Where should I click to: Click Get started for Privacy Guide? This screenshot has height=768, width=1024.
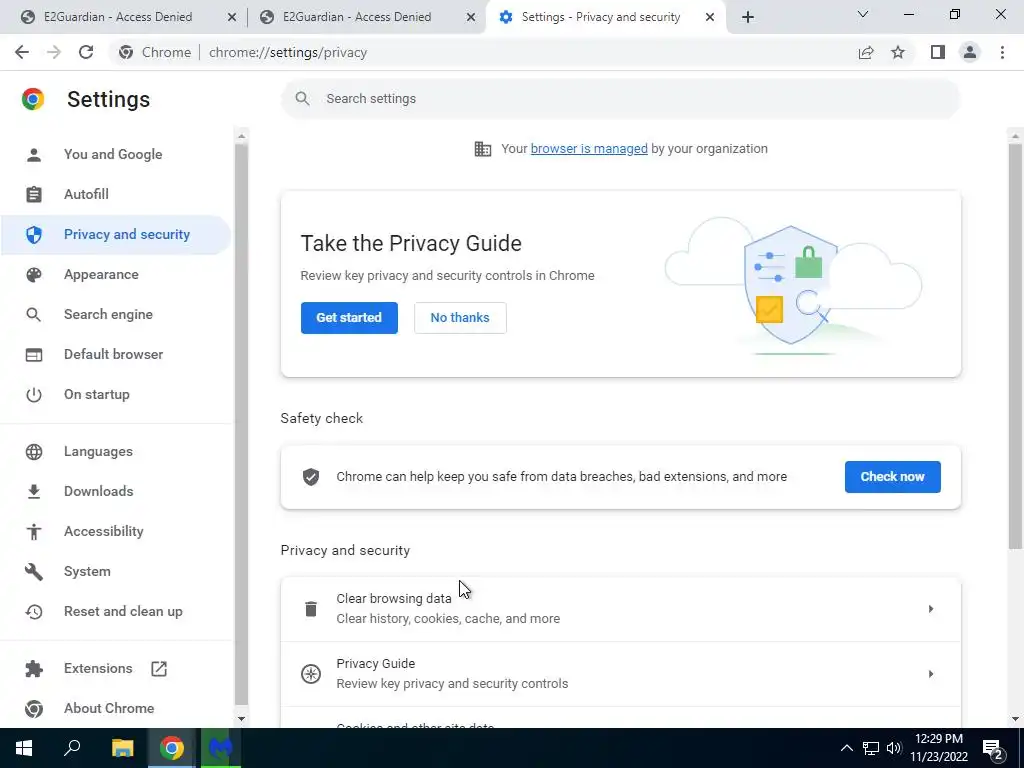pos(349,318)
